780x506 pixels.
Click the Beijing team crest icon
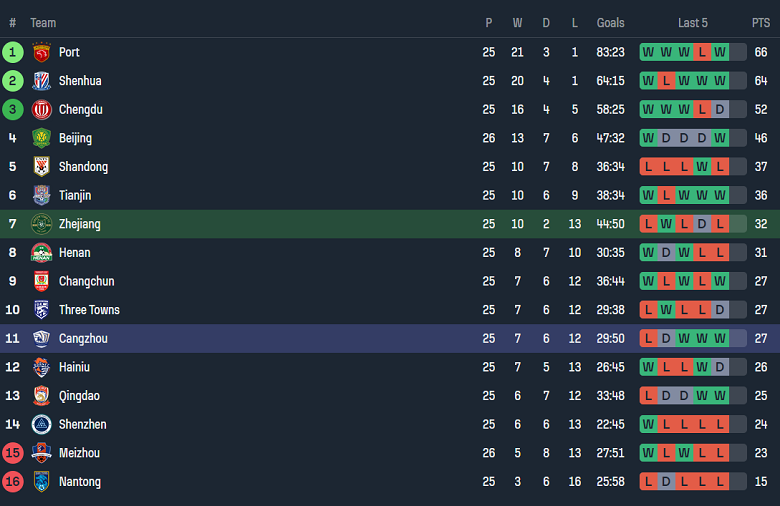click(41, 138)
